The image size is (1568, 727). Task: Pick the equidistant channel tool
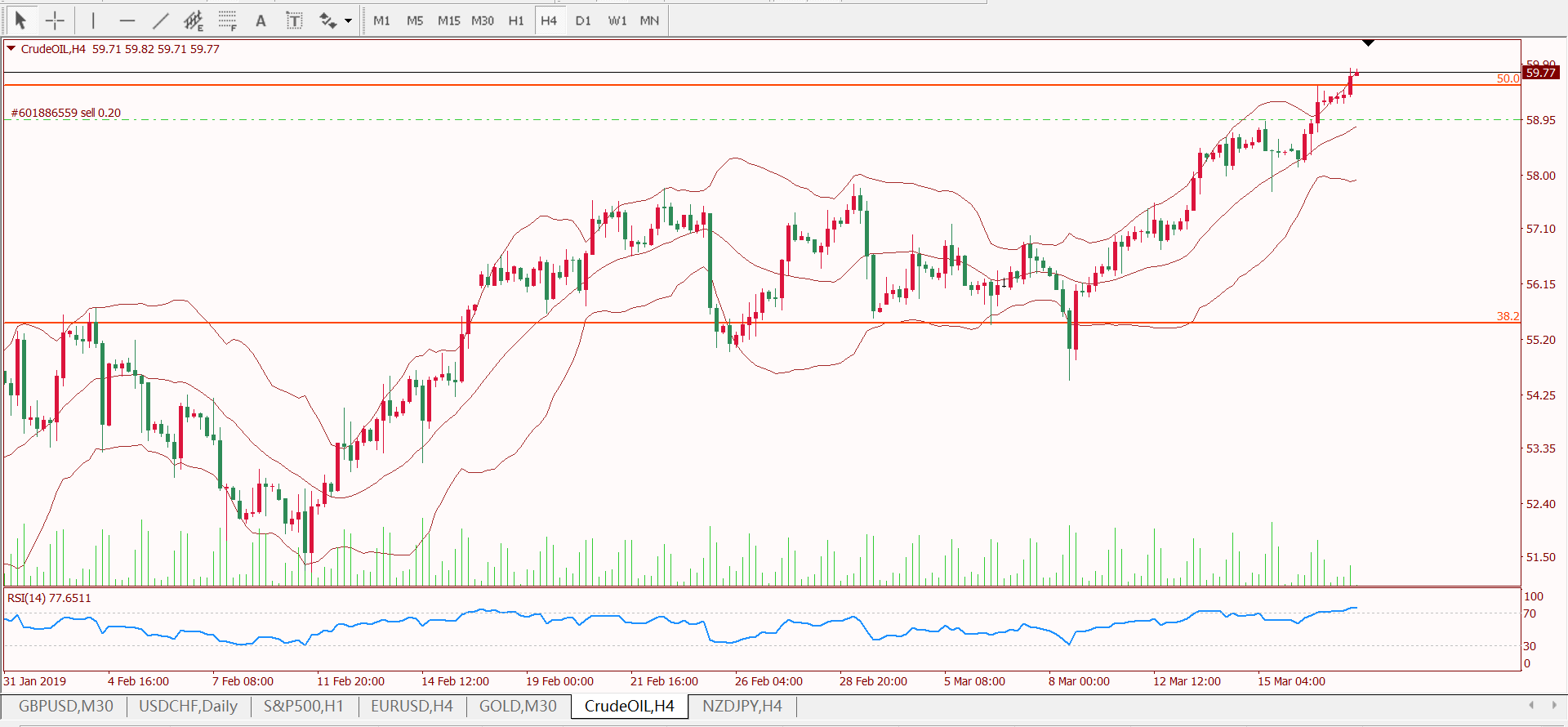(x=194, y=20)
